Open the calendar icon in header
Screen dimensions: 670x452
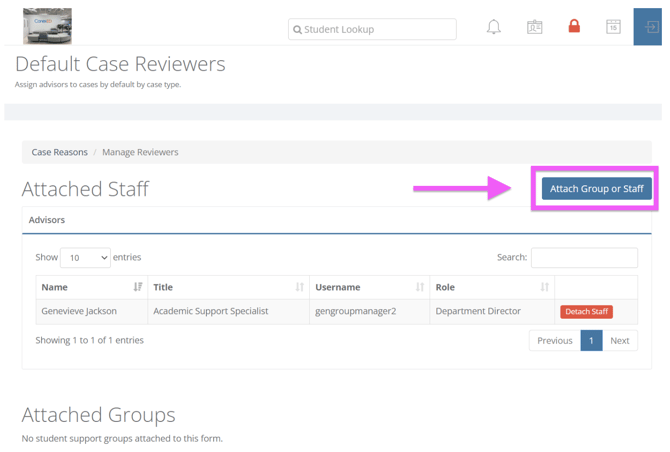click(x=613, y=27)
